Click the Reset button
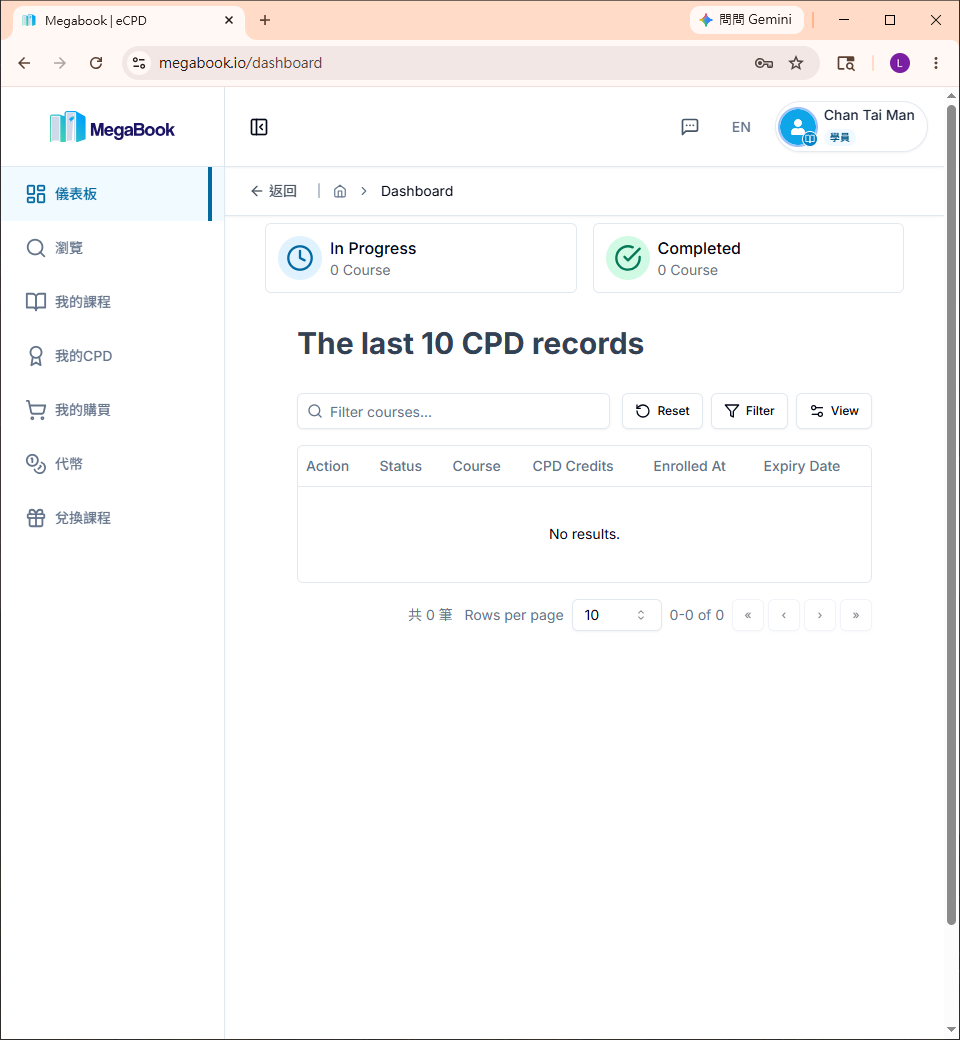Screen dimensions: 960x1040 [x=662, y=411]
